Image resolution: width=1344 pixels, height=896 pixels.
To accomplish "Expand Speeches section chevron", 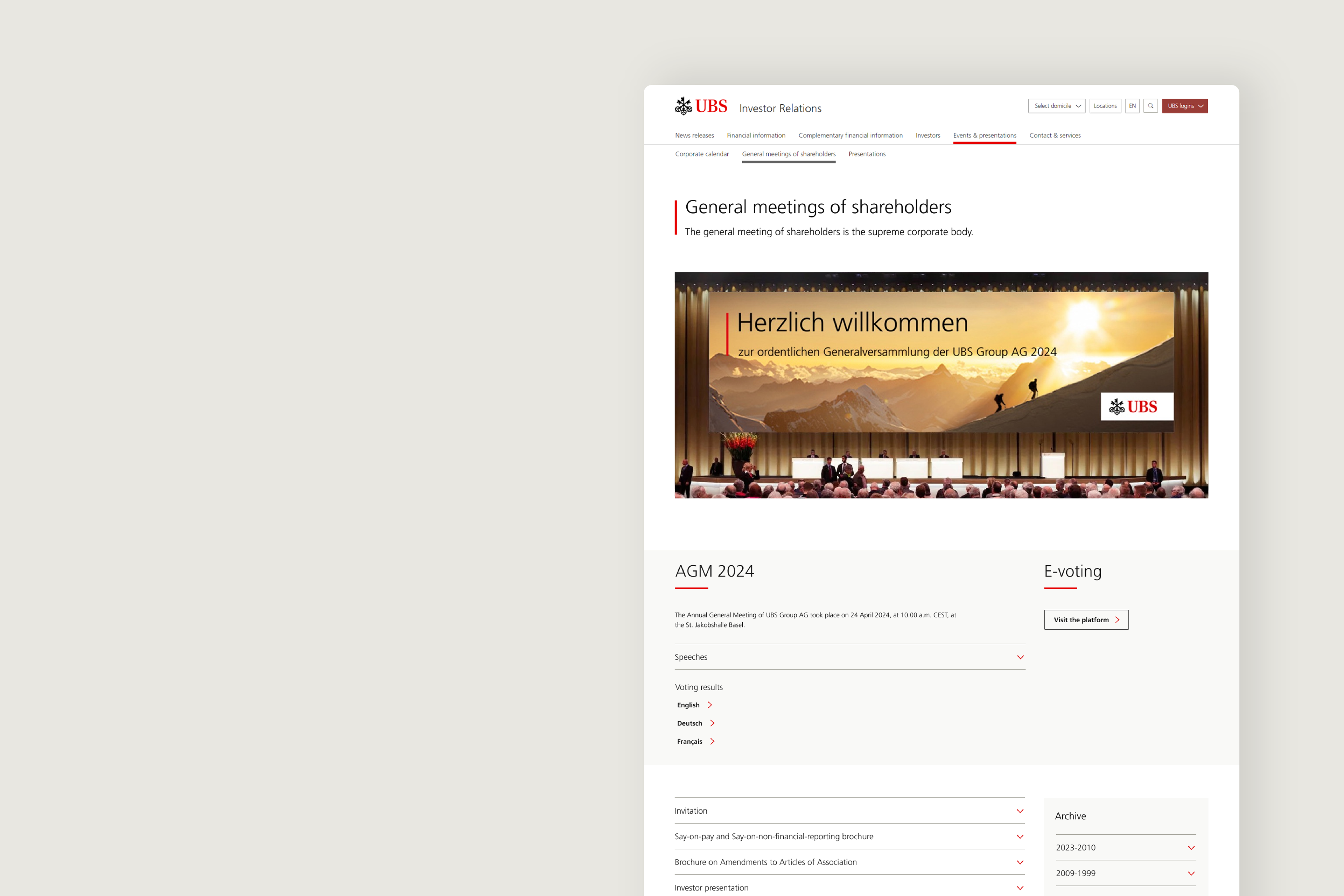I will pyautogui.click(x=1020, y=657).
